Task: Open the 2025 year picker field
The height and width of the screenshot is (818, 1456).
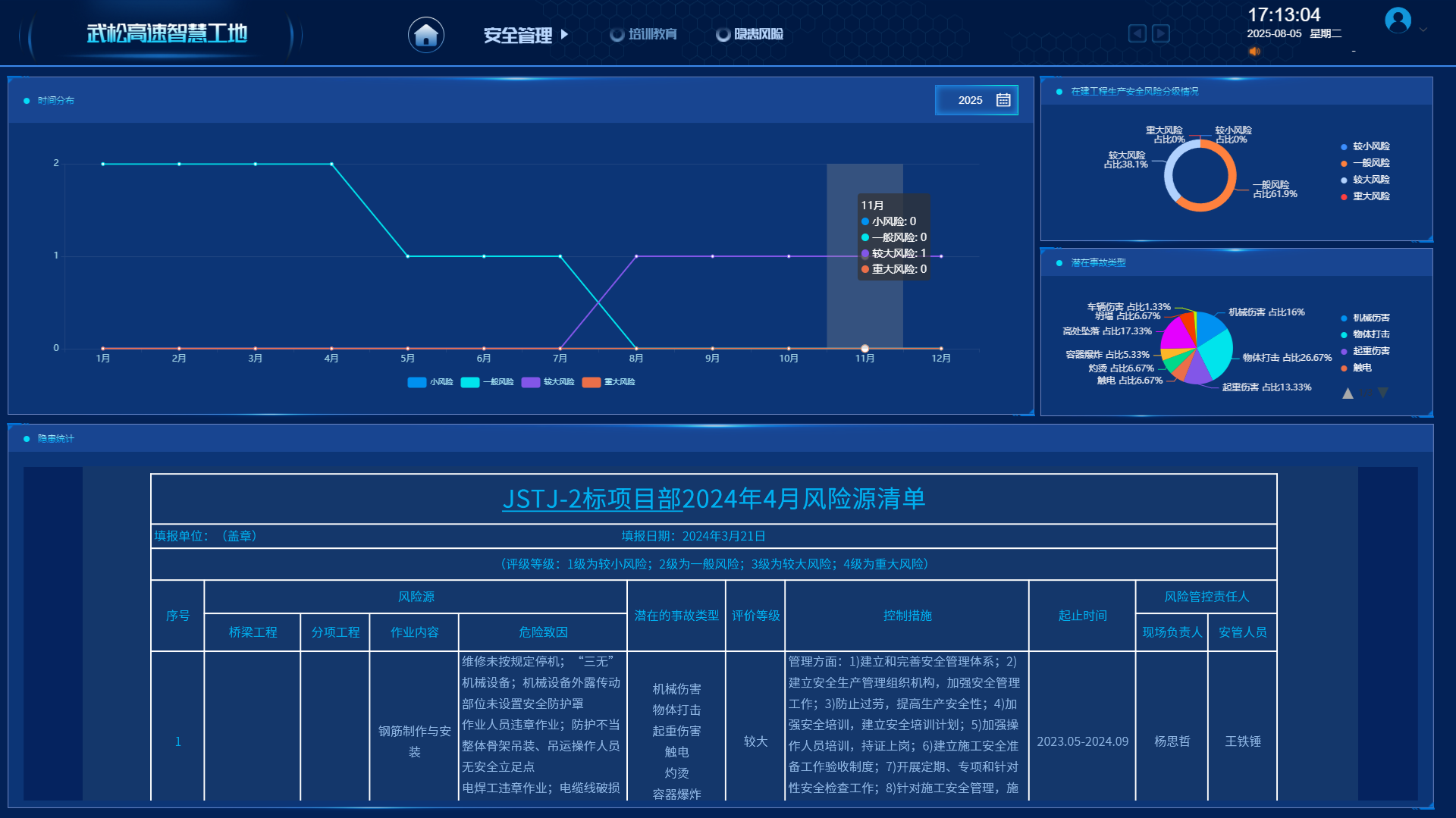Action: (x=970, y=100)
